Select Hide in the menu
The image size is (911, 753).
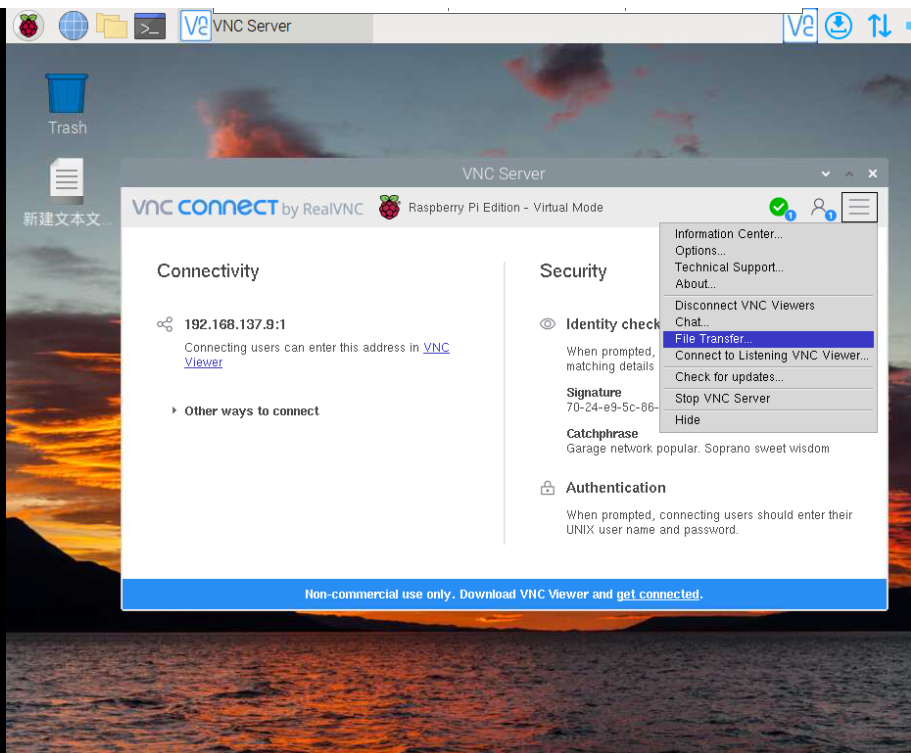768,420
